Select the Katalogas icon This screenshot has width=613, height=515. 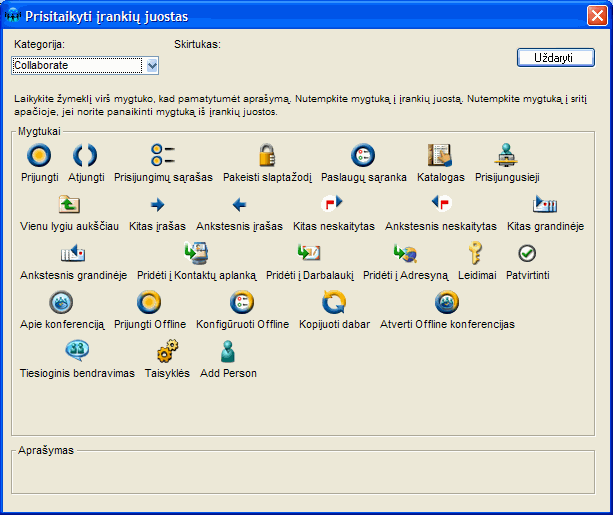(440, 156)
